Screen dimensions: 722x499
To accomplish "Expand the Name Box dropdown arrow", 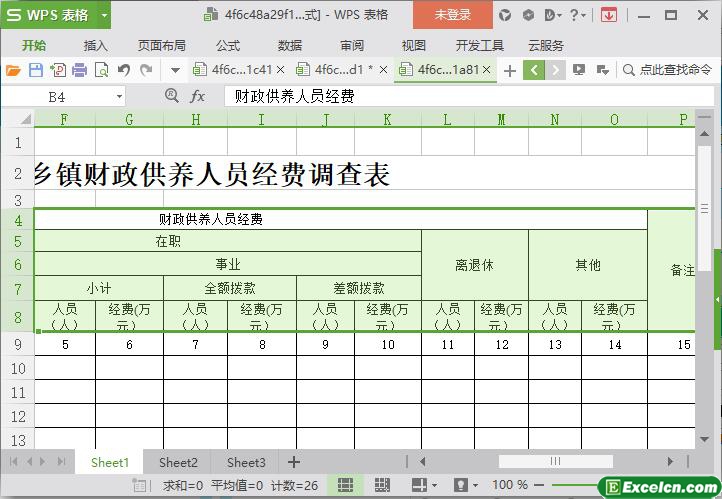I will [119, 96].
